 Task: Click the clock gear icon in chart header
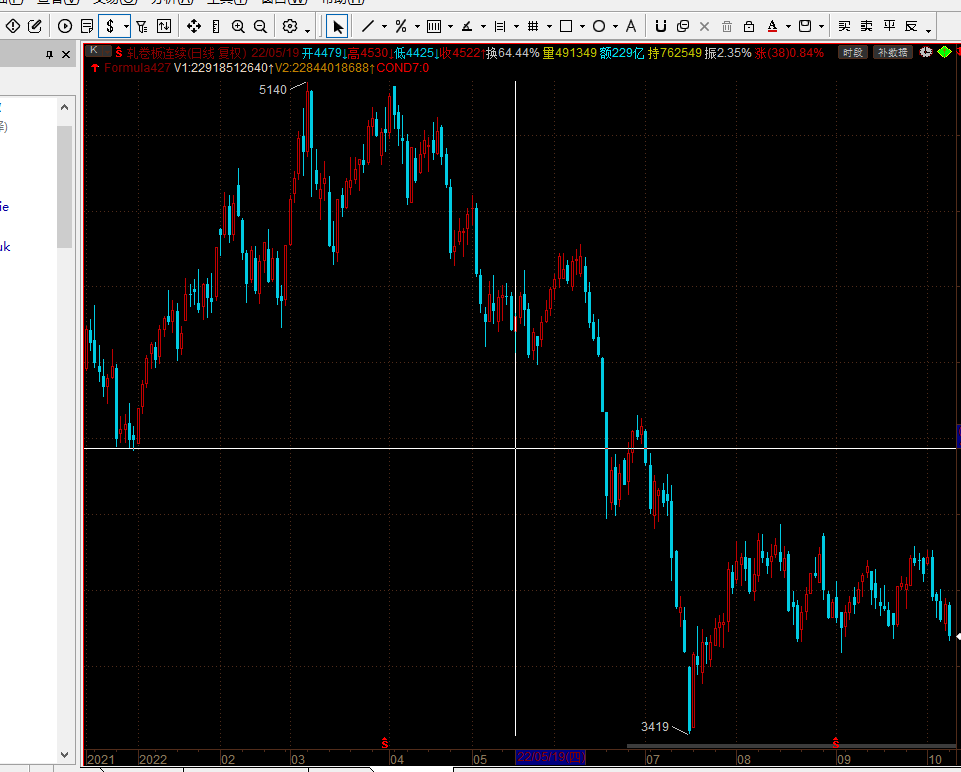pyautogui.click(x=925, y=52)
